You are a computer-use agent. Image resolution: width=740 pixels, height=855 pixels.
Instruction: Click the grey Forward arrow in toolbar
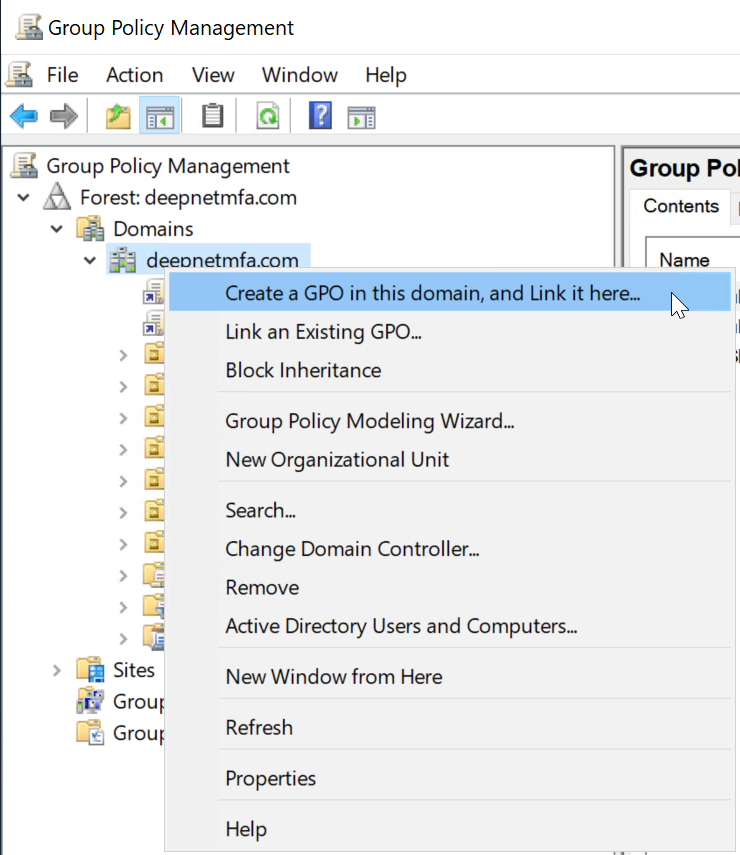(x=64, y=117)
